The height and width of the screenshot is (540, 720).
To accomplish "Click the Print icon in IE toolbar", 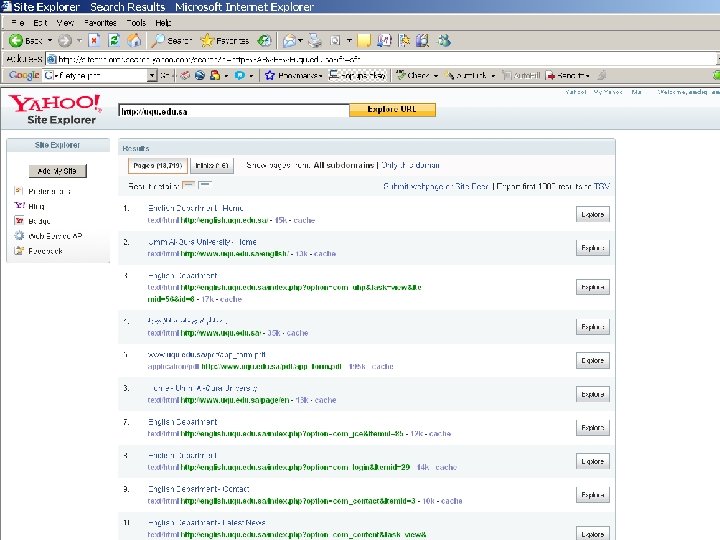I will coord(315,41).
